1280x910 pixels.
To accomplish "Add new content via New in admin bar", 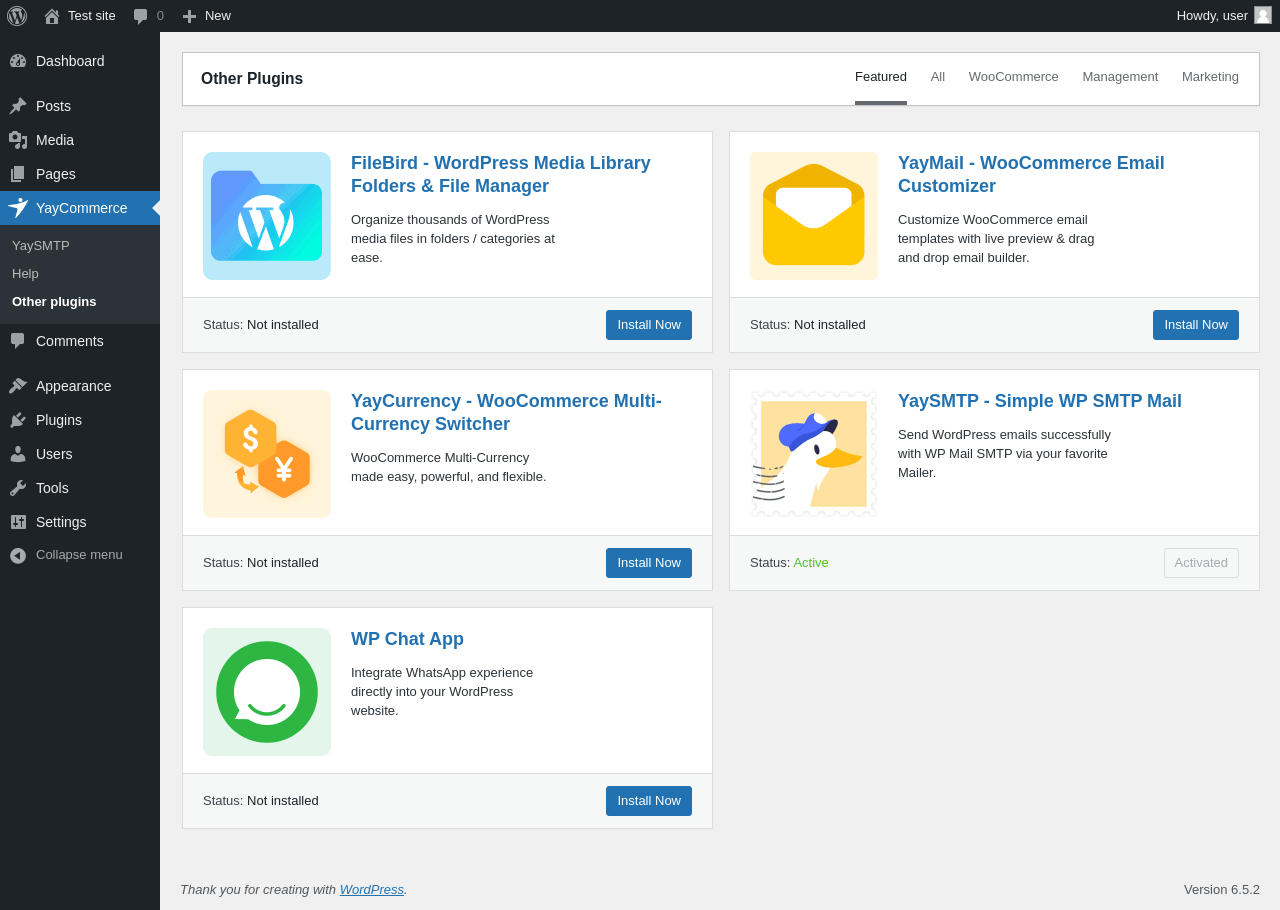I will point(207,16).
